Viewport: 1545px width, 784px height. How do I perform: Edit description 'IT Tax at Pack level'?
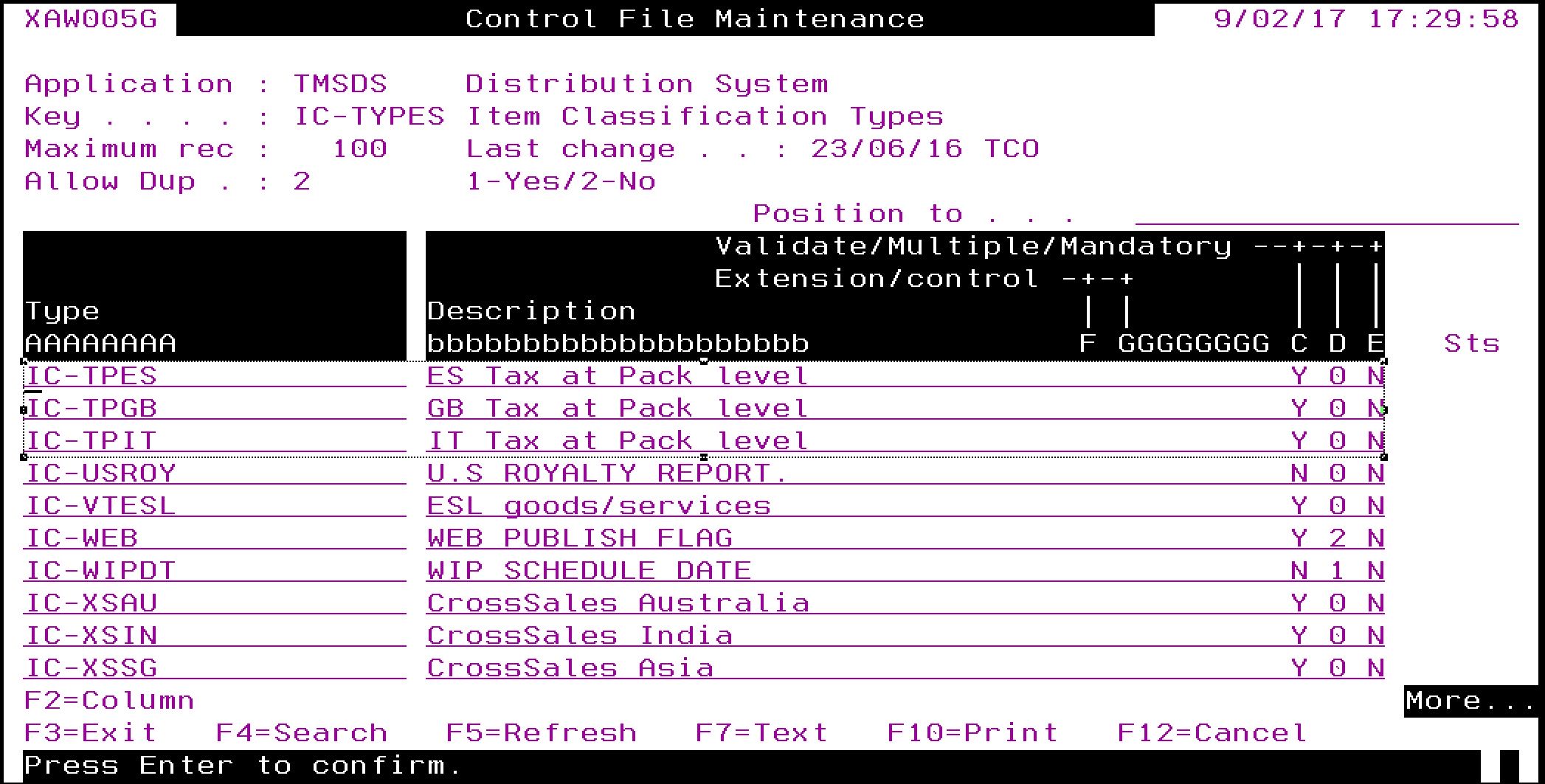coord(618,440)
